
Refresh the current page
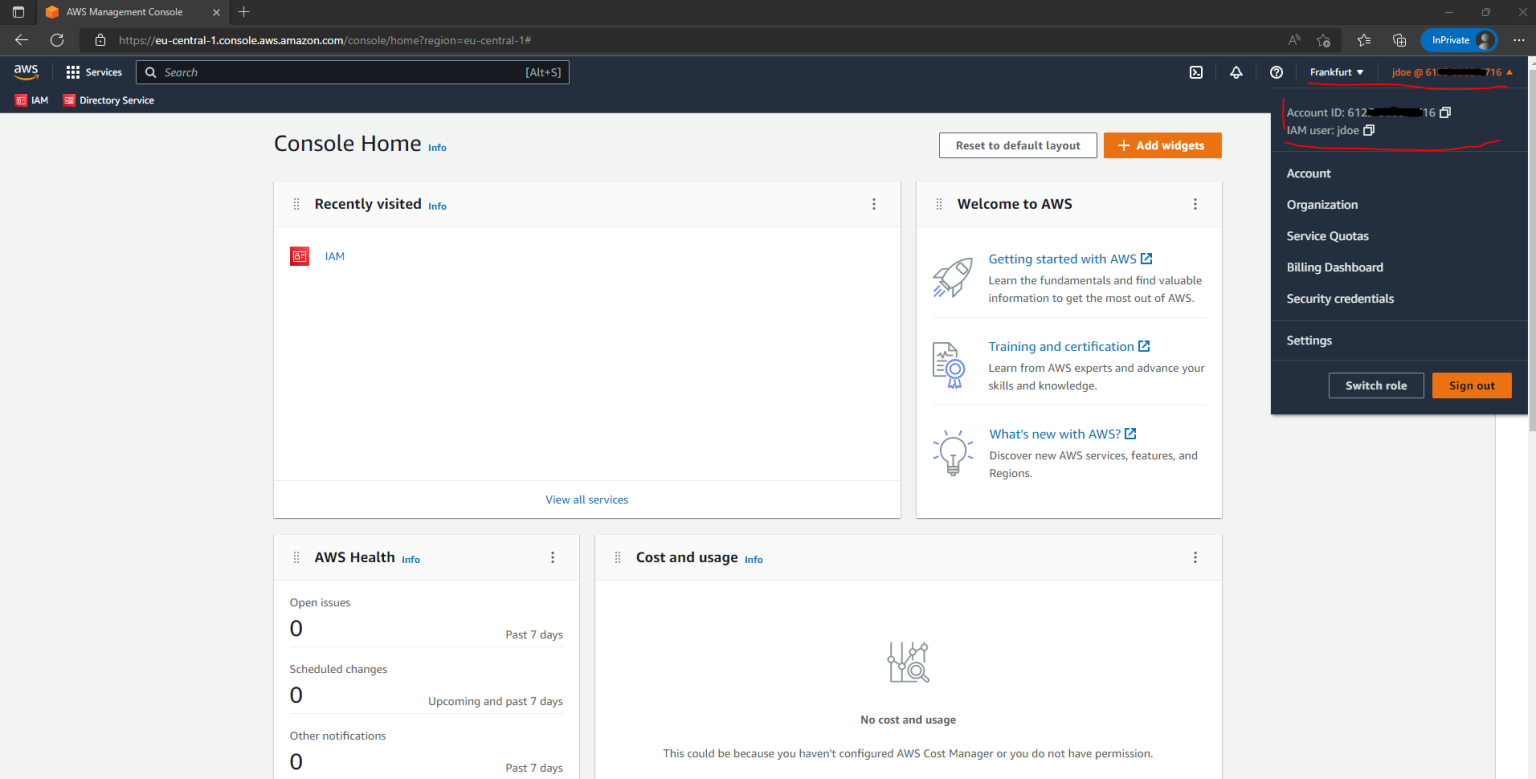(57, 40)
